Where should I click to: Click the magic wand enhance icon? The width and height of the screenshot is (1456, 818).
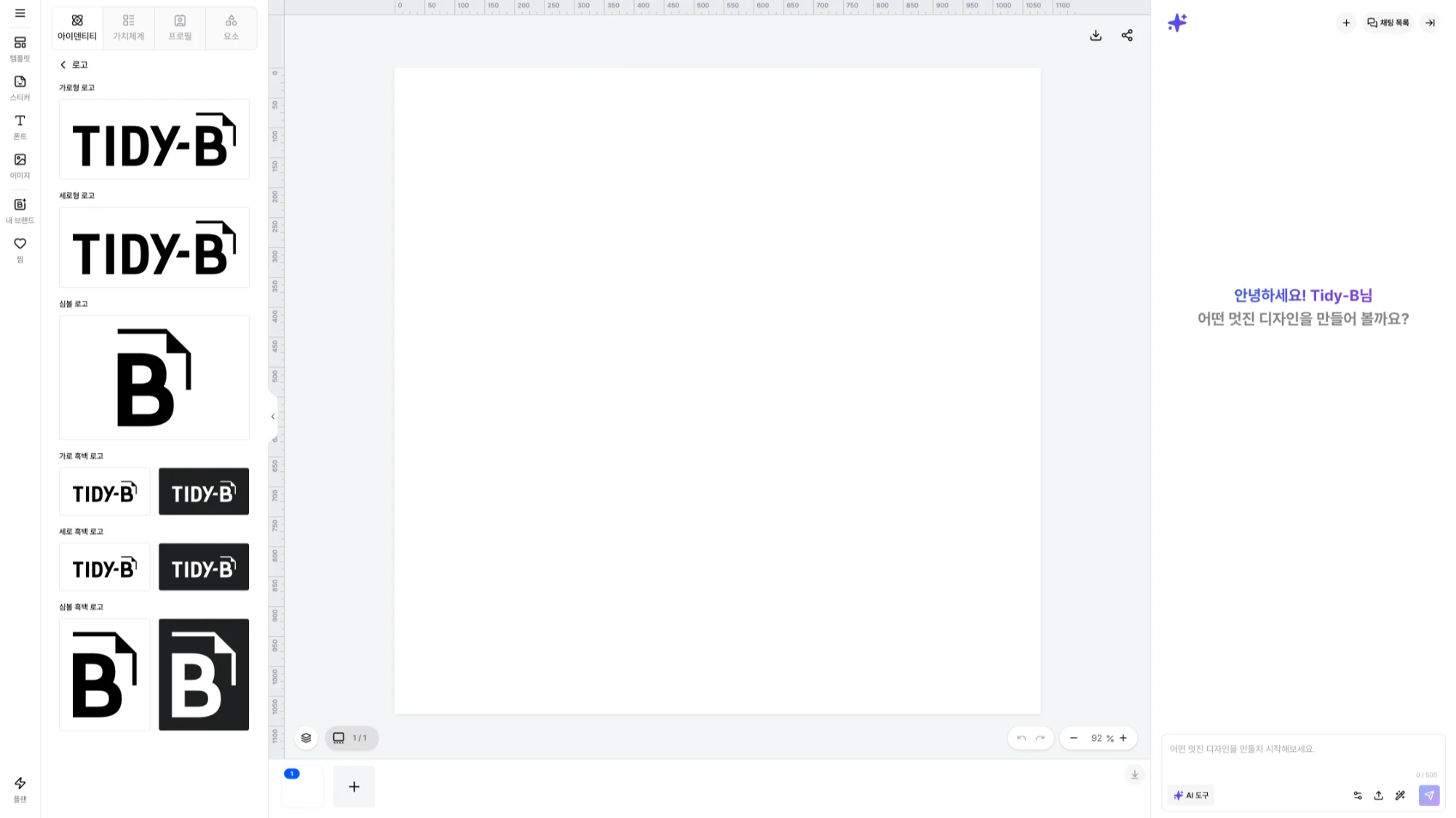[1400, 795]
